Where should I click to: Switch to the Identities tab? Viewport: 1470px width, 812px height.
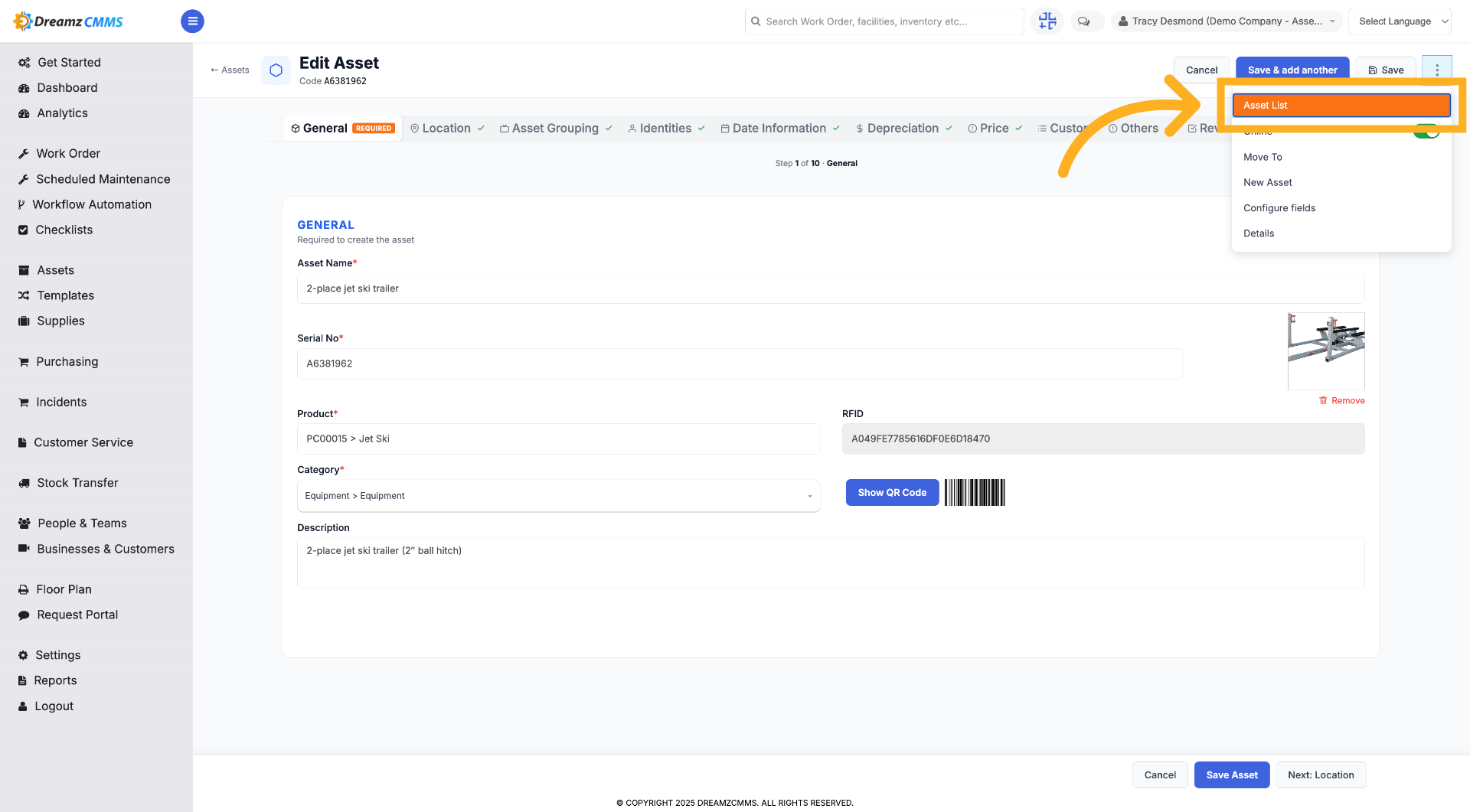pos(666,129)
